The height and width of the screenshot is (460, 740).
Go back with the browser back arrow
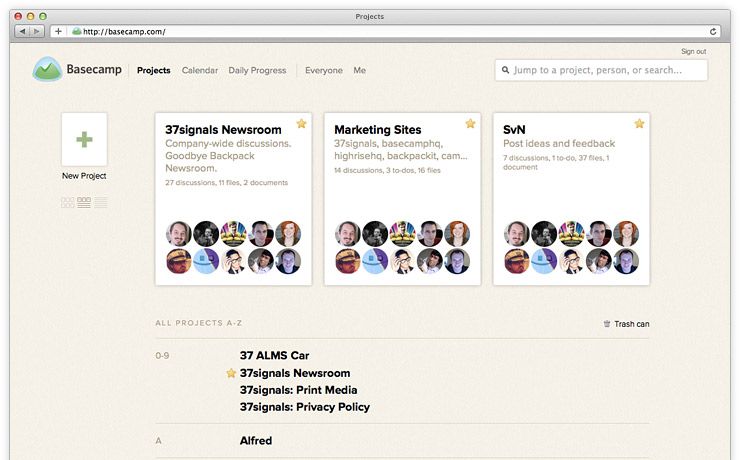point(22,32)
